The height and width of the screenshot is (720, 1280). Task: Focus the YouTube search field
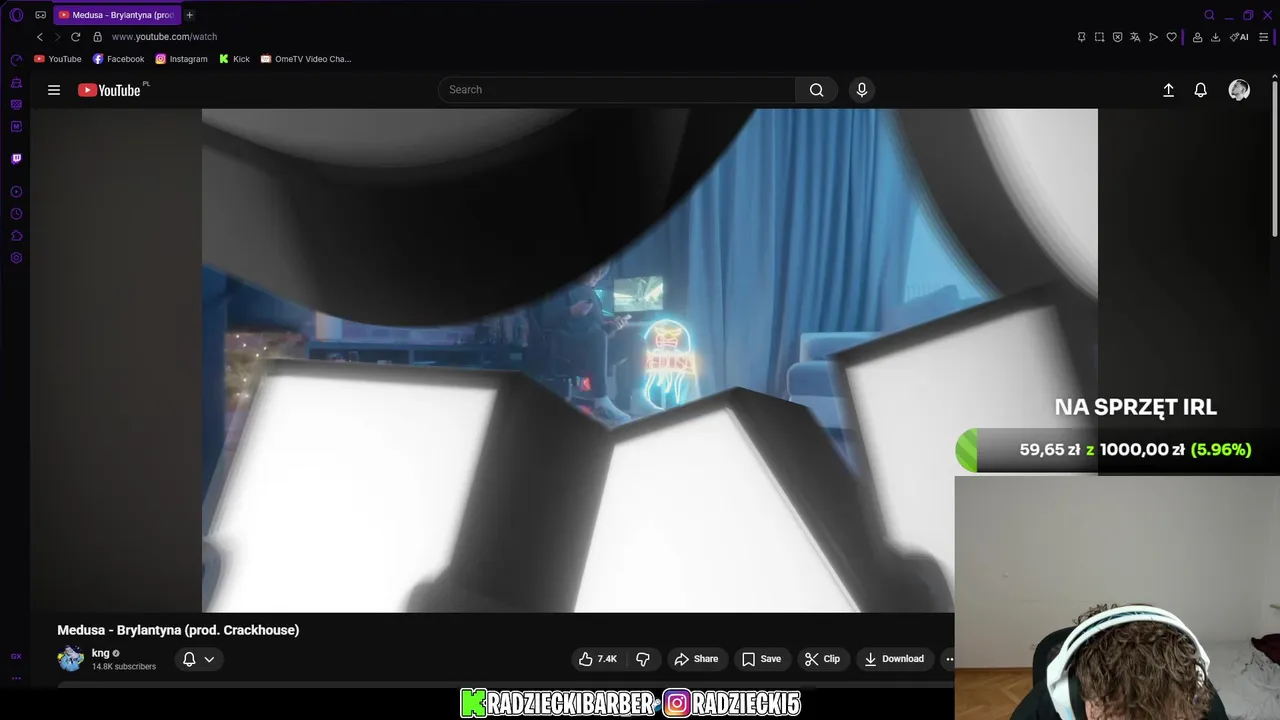(617, 90)
